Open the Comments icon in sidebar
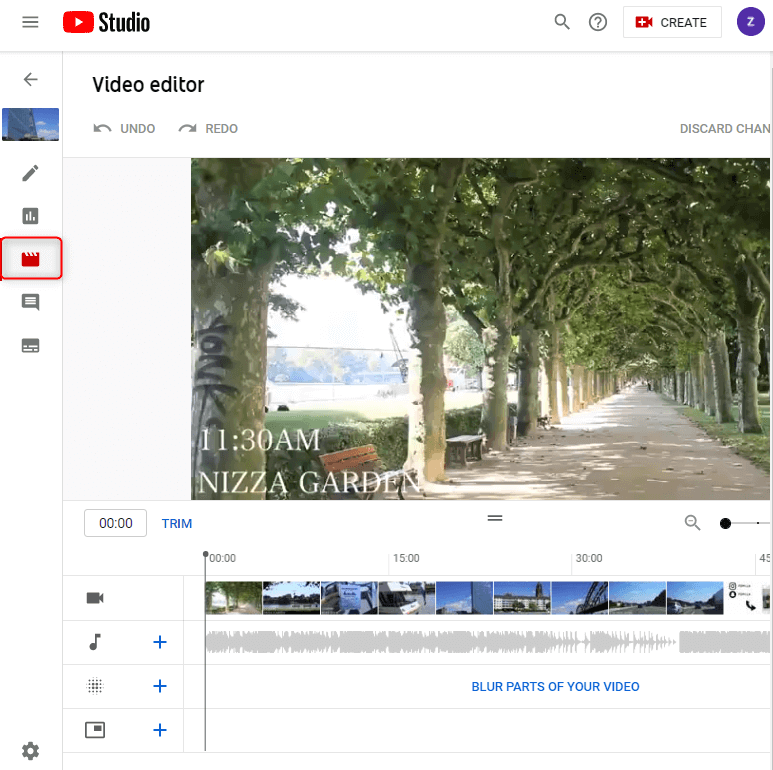 [x=31, y=302]
